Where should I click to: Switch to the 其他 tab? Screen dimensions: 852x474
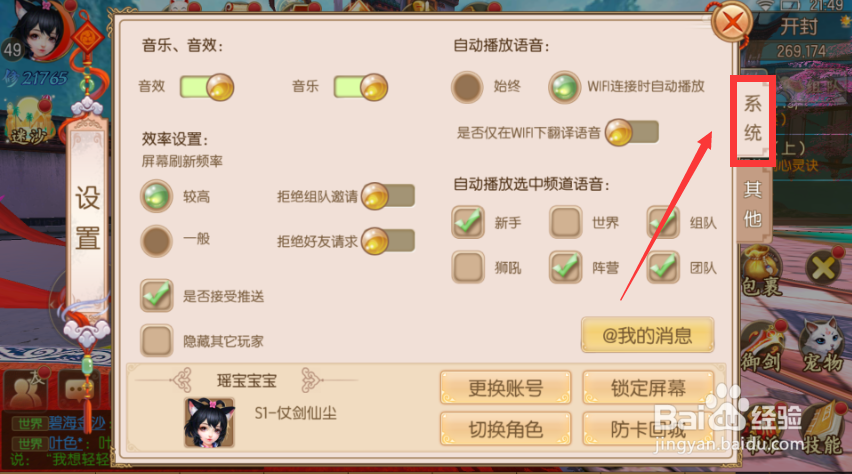[753, 204]
